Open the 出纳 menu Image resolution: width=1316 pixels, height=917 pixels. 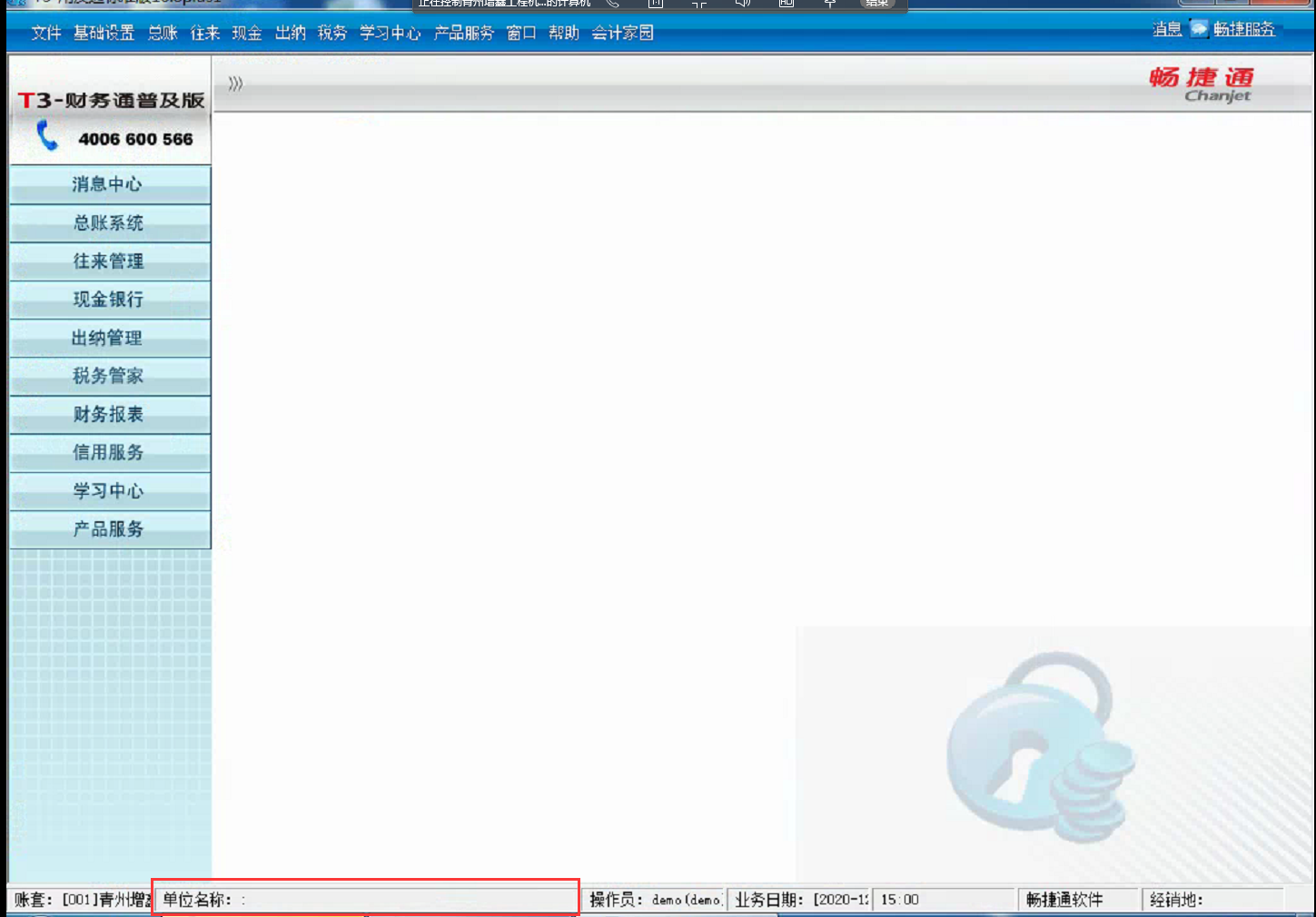click(291, 33)
